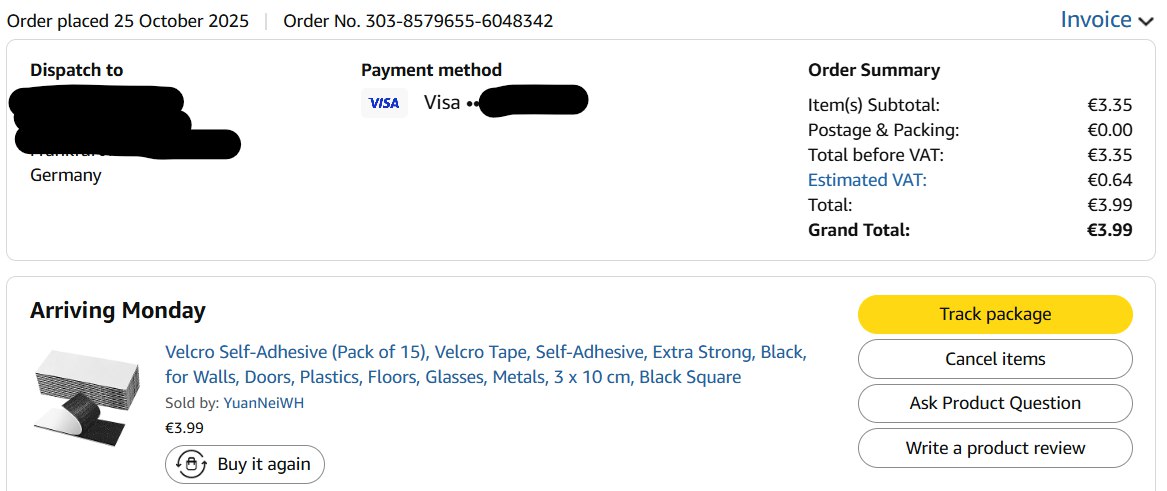Click the Payment method heading
The image size is (1167, 491).
(x=431, y=70)
